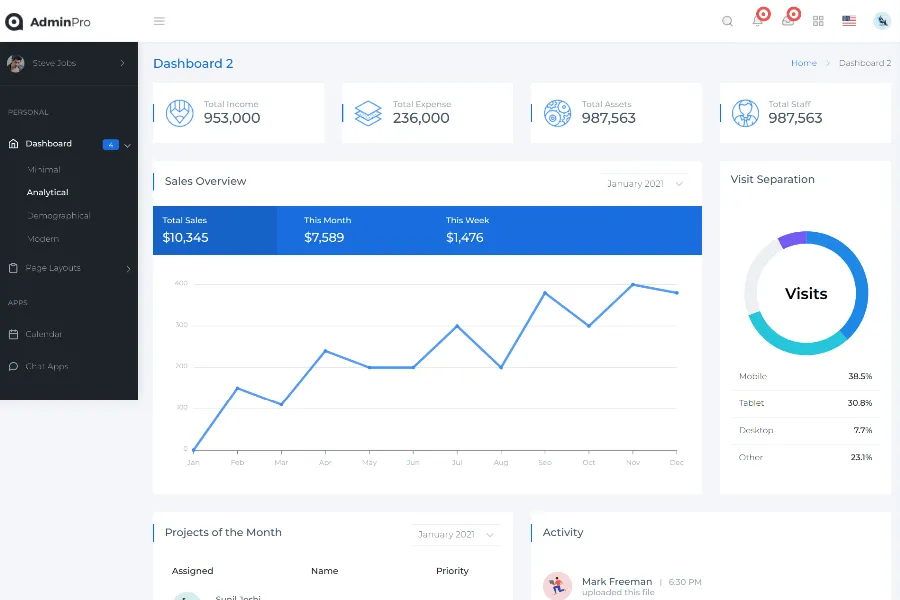The width and height of the screenshot is (900, 600).
Task: Click the Visits donut chart
Action: click(806, 293)
